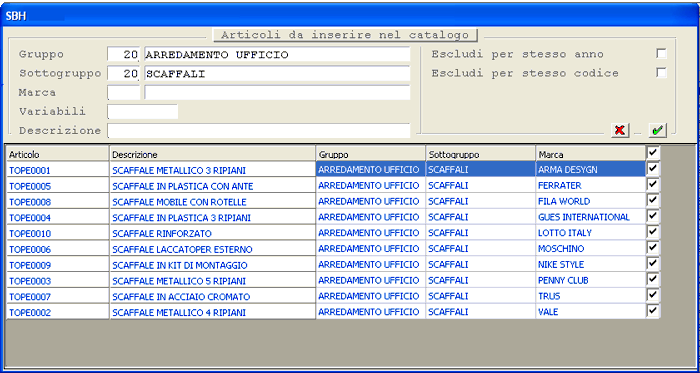Enable Escludi per stesso codice checkbox
Image resolution: width=700 pixels, height=373 pixels.
click(661, 73)
